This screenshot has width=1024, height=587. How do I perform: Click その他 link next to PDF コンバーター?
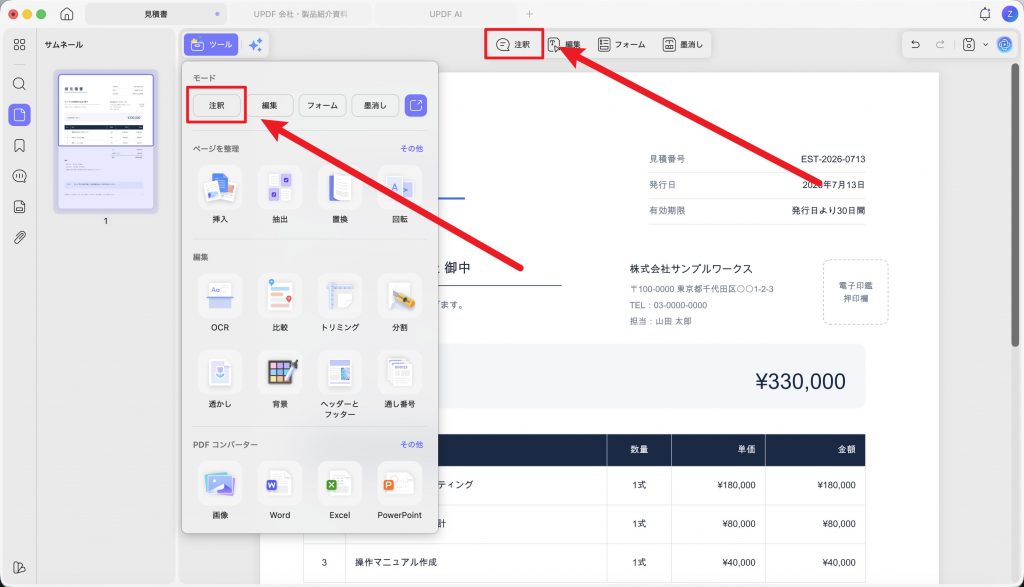pyautogui.click(x=411, y=444)
